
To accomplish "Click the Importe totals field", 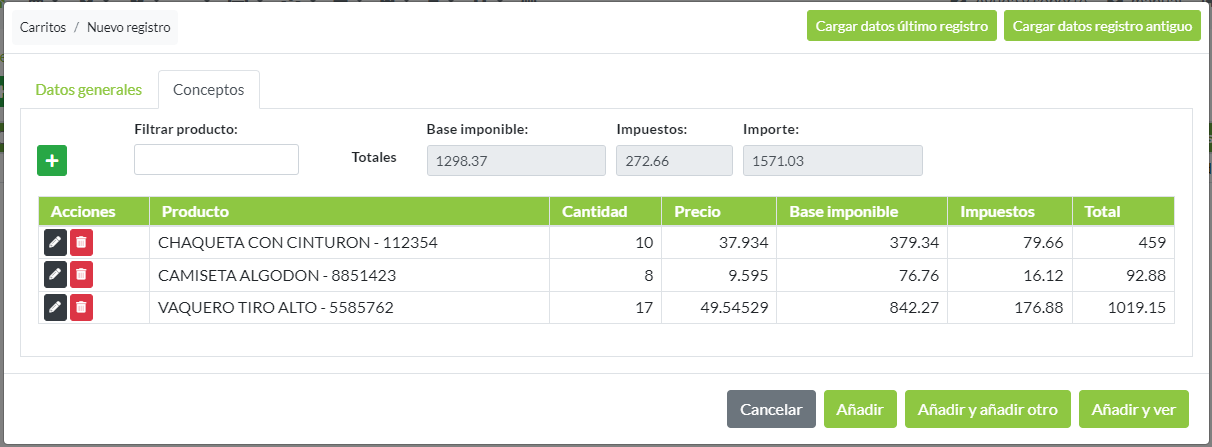I will coord(832,160).
